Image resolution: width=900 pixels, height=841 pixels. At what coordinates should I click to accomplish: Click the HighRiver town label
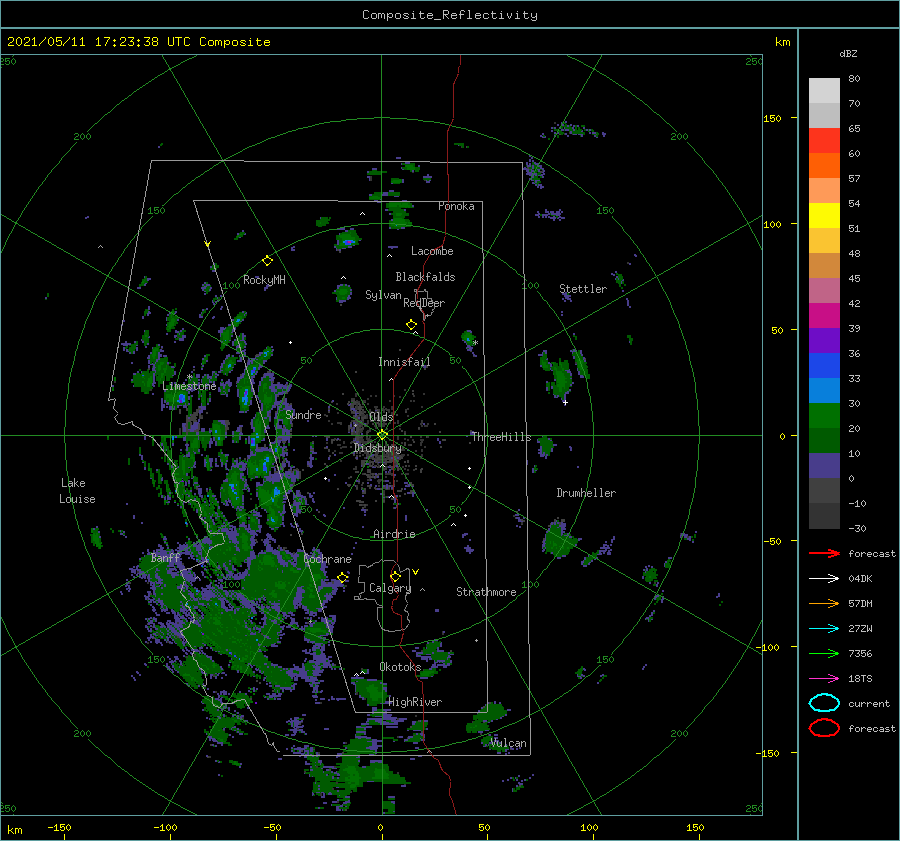[x=415, y=702]
